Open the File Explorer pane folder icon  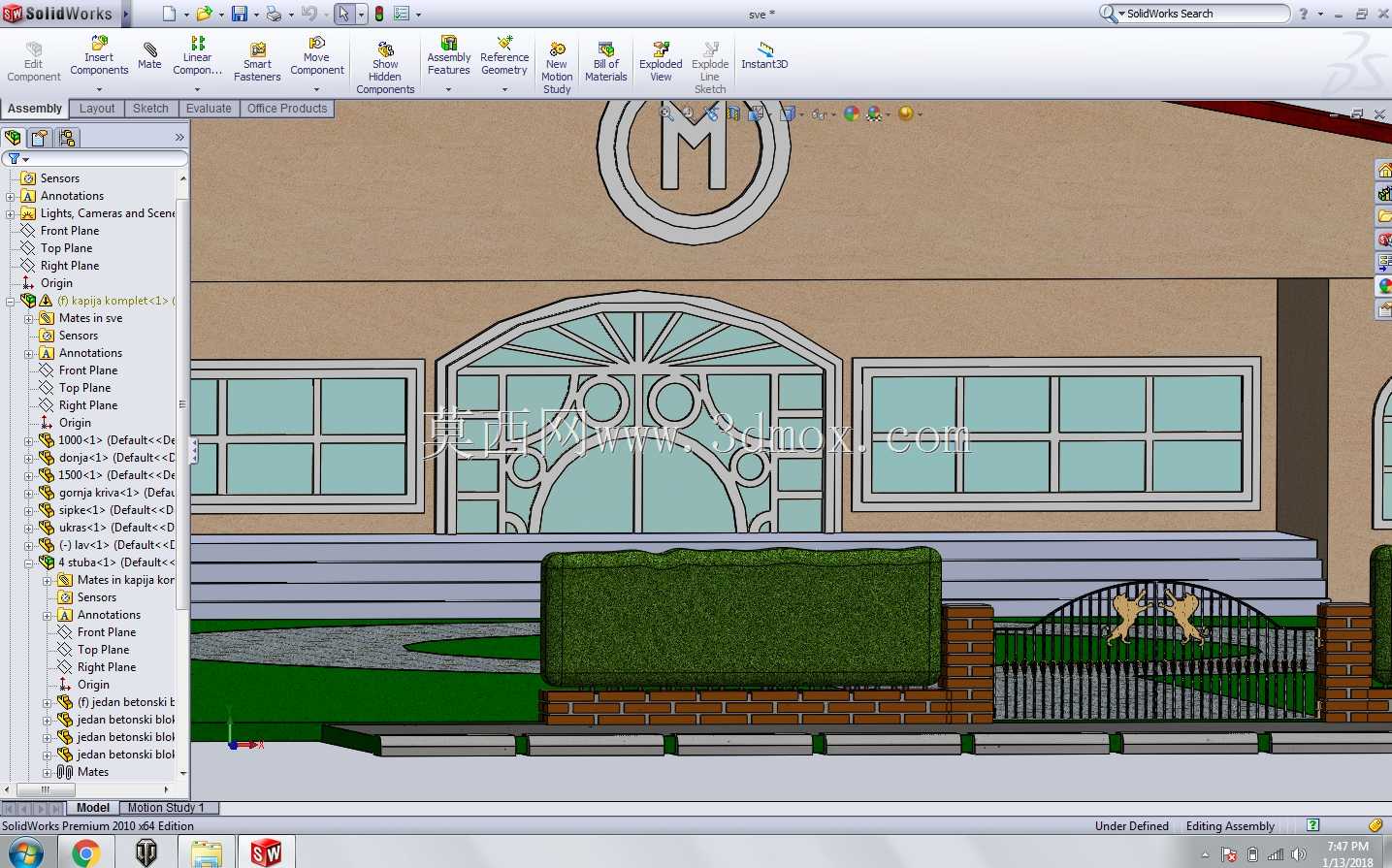(x=1384, y=216)
